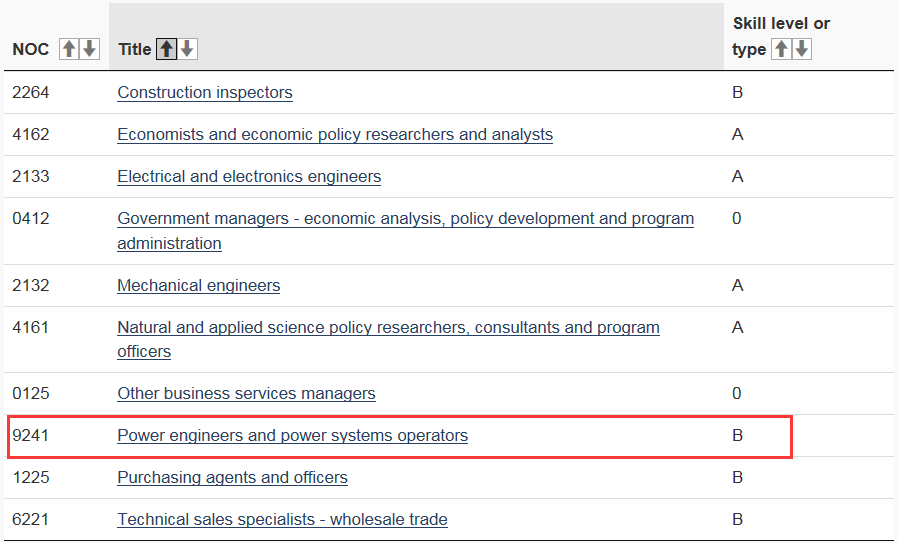The image size is (898, 543).
Task: Open Construction inspectors link
Action: [x=205, y=92]
